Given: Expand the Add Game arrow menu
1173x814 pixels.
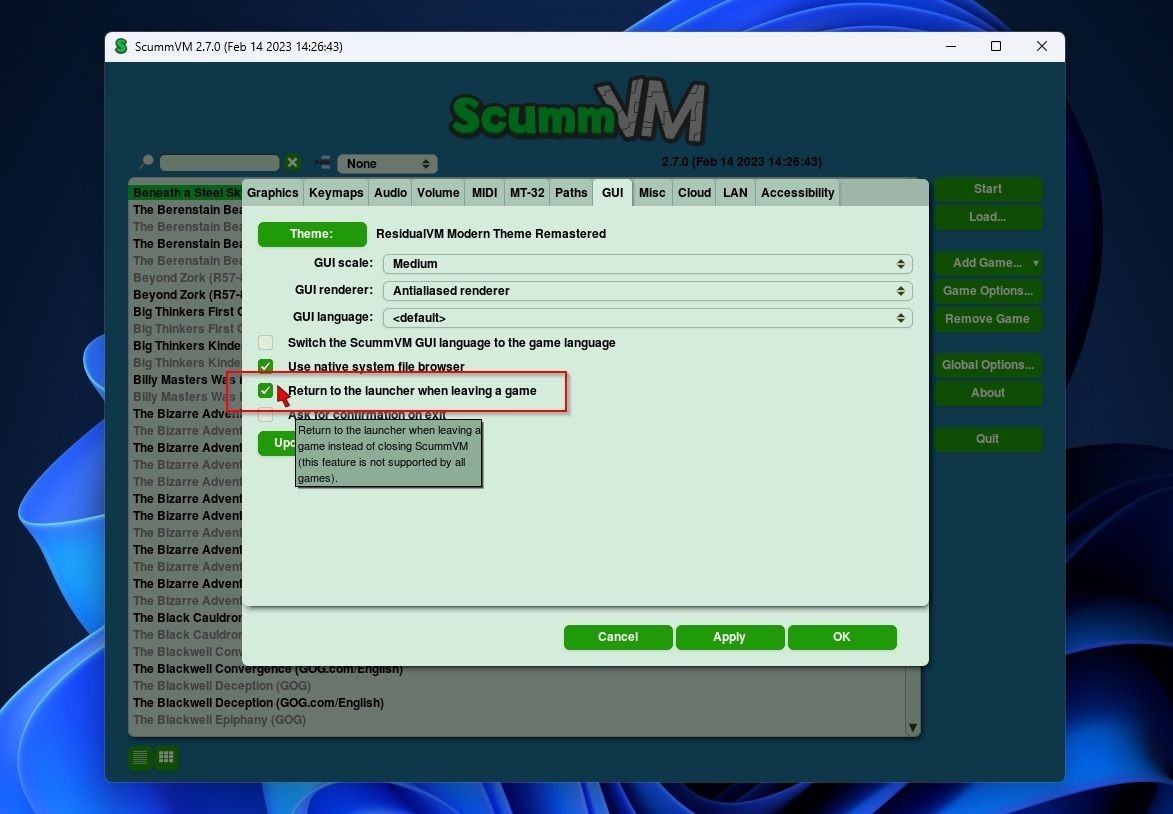Looking at the screenshot, I should (1035, 263).
